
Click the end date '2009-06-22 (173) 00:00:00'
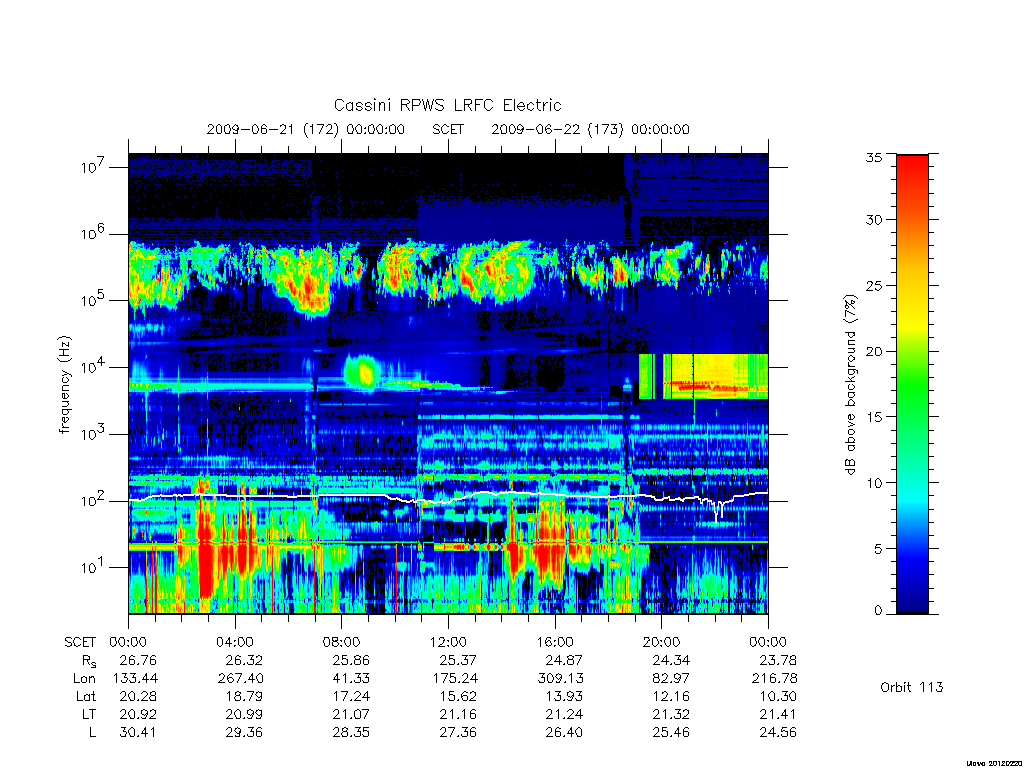point(590,129)
